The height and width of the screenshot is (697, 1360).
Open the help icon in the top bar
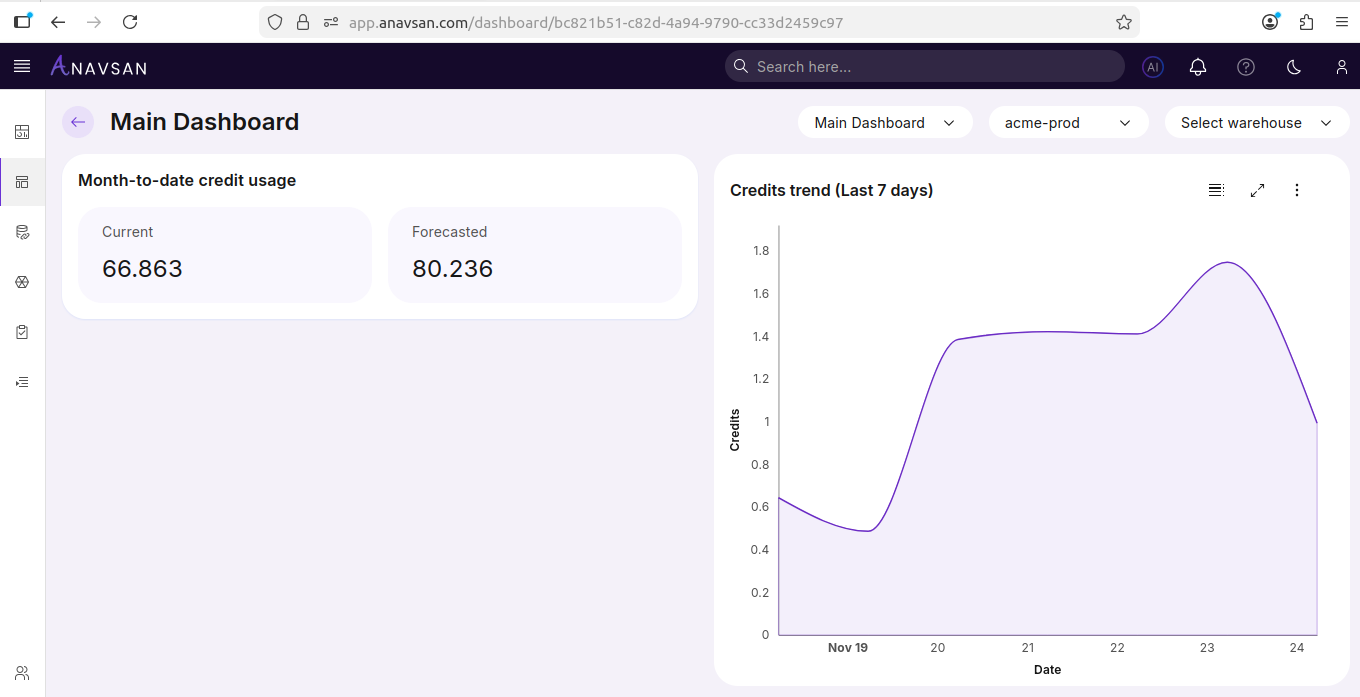(1245, 67)
